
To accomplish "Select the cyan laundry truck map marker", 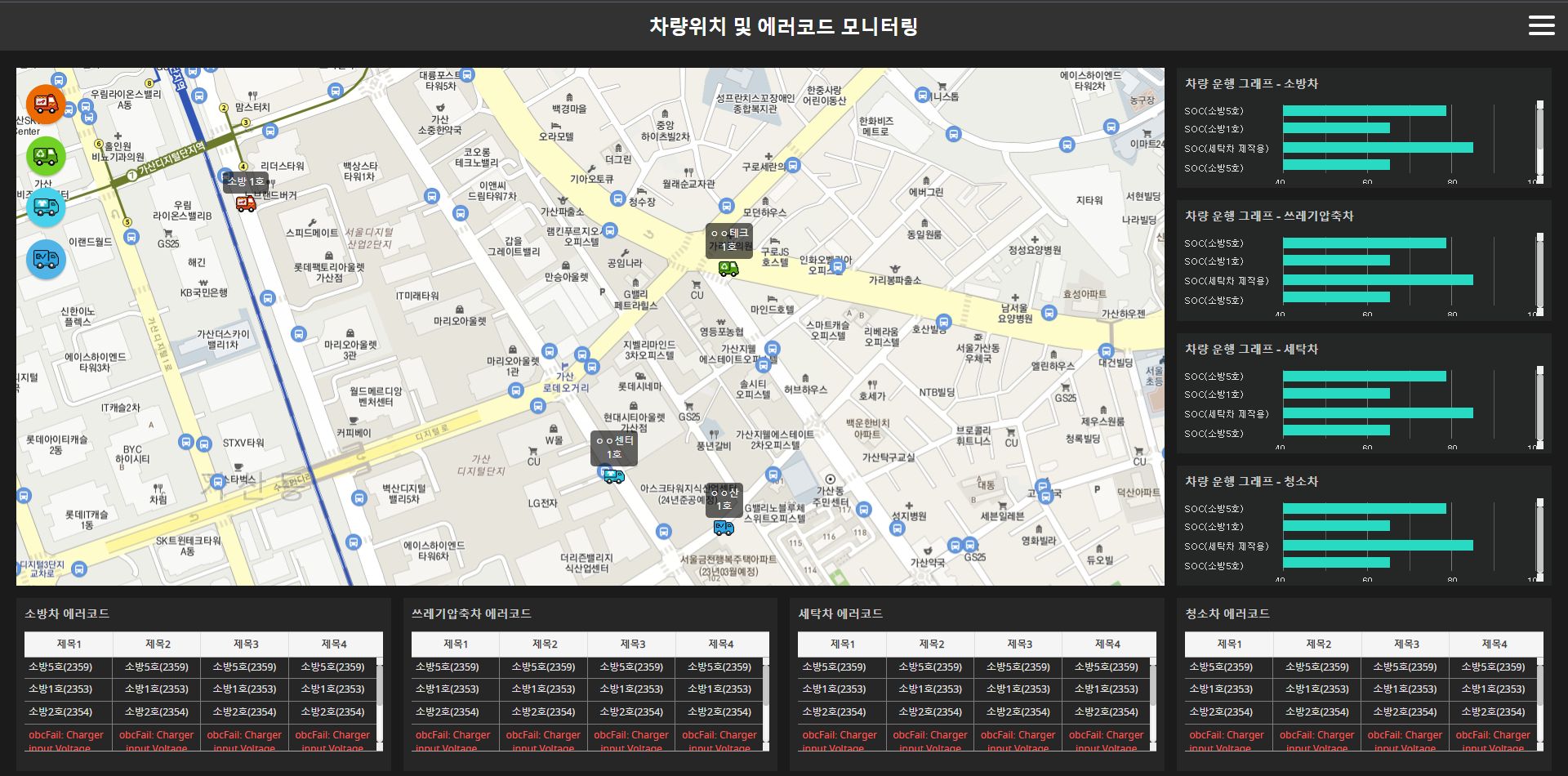I will coord(613,475).
